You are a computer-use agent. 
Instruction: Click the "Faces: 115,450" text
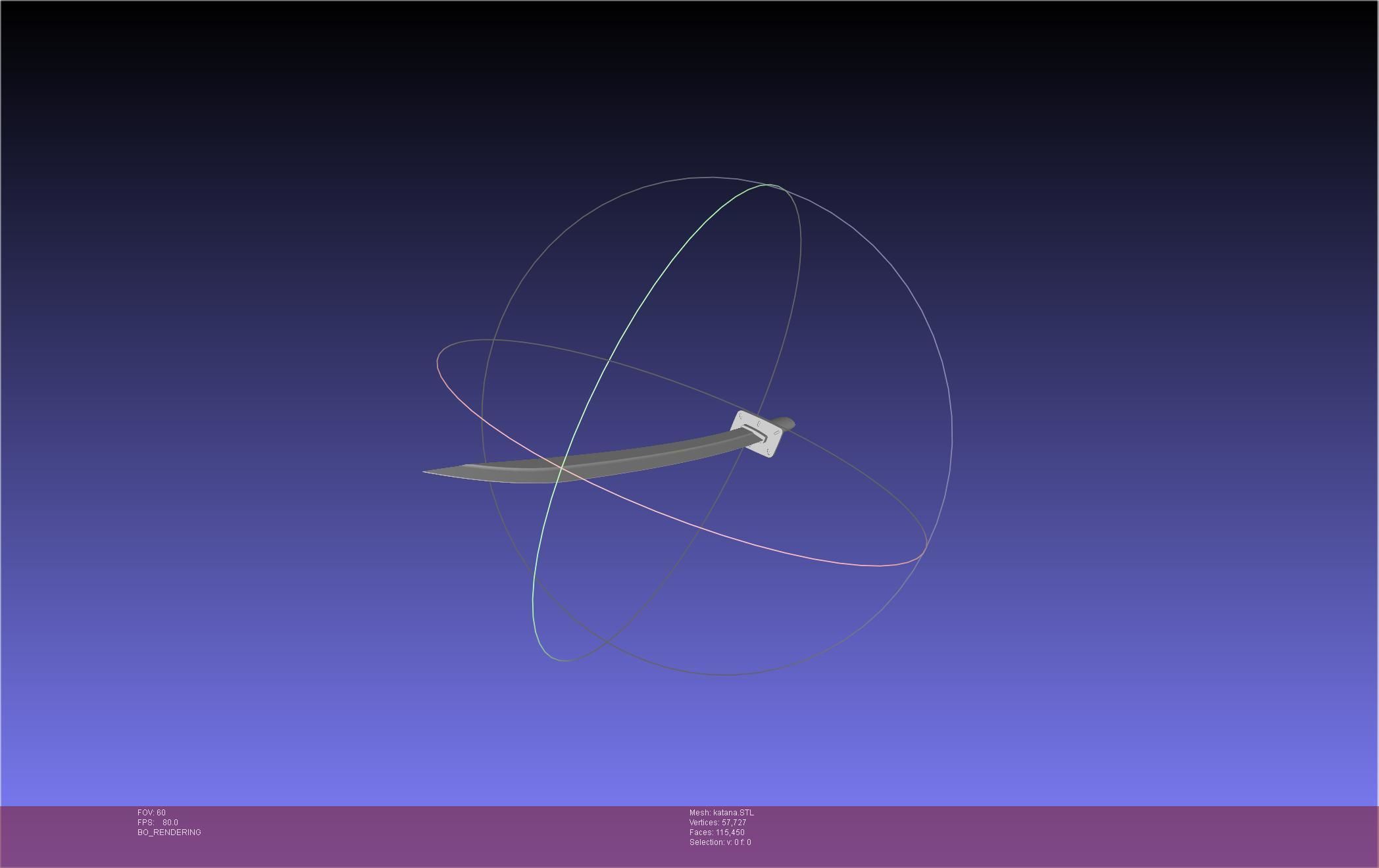click(716, 832)
